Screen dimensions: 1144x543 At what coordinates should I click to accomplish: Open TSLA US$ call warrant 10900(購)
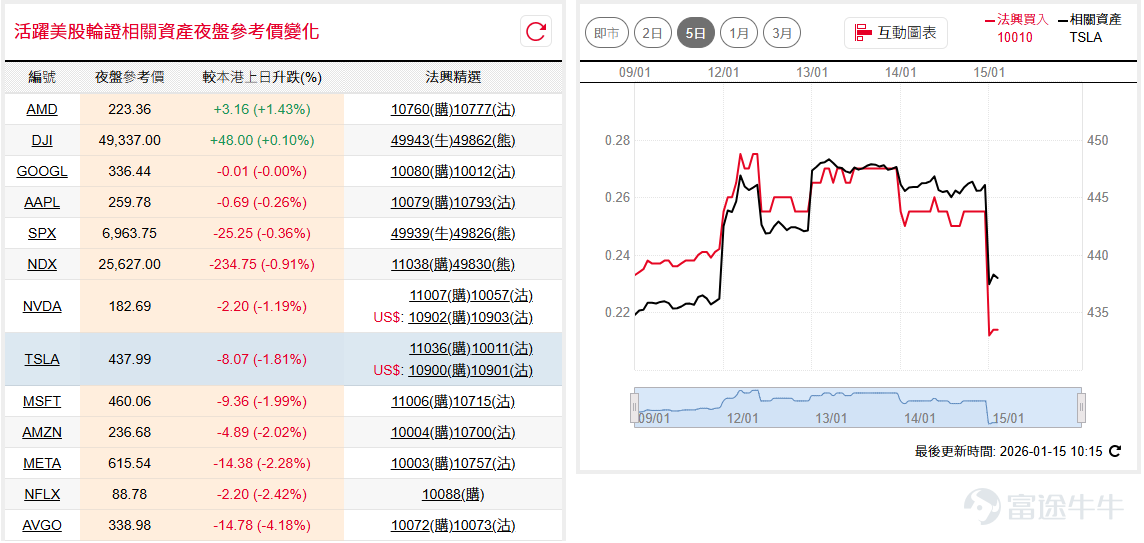(x=439, y=371)
